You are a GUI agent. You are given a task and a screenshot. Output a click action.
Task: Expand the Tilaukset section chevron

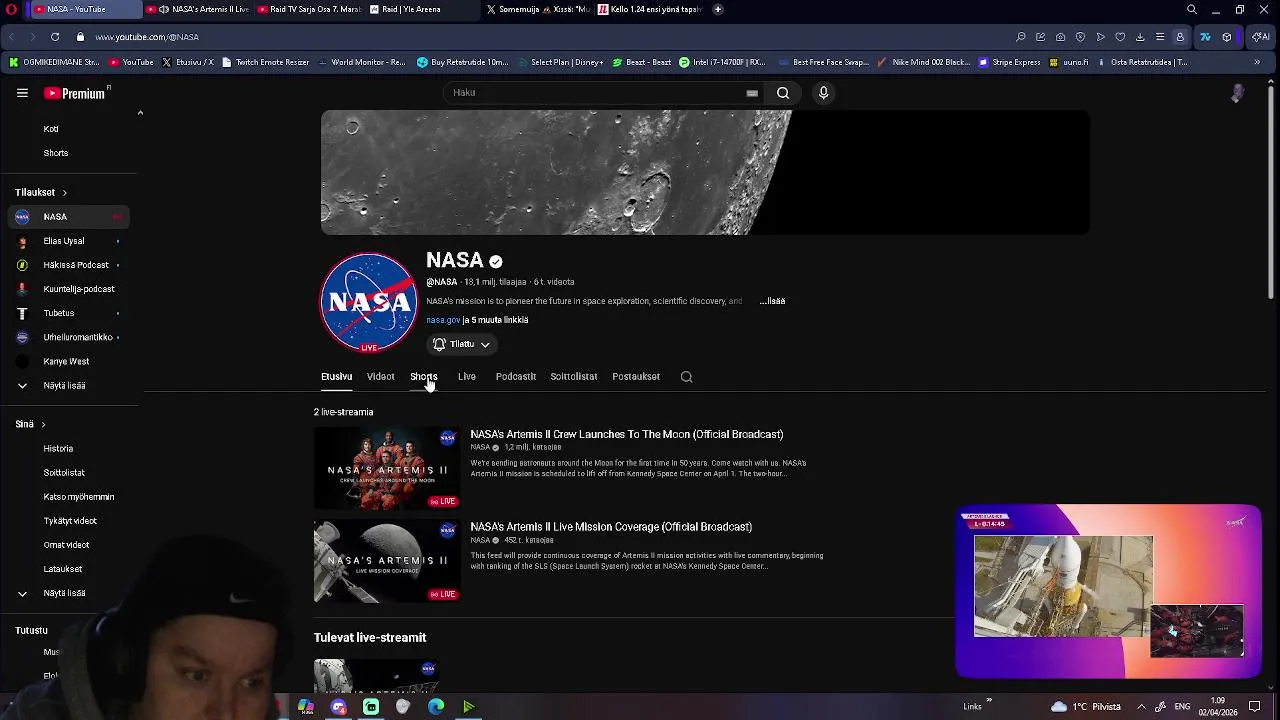click(64, 193)
